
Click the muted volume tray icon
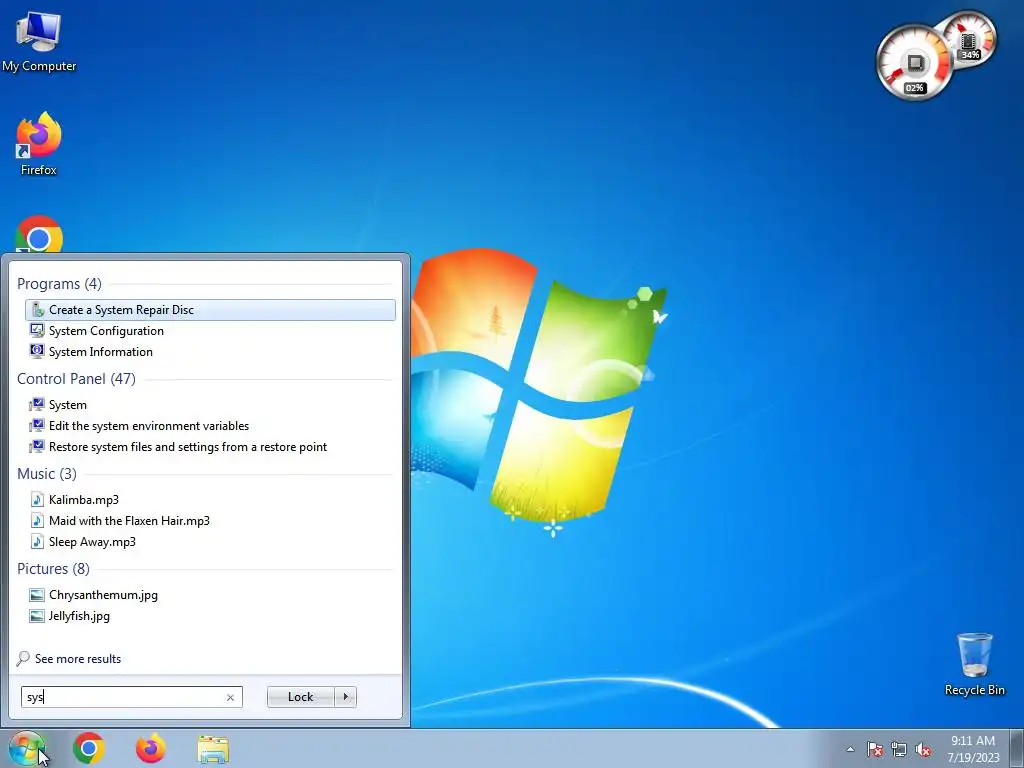(923, 749)
